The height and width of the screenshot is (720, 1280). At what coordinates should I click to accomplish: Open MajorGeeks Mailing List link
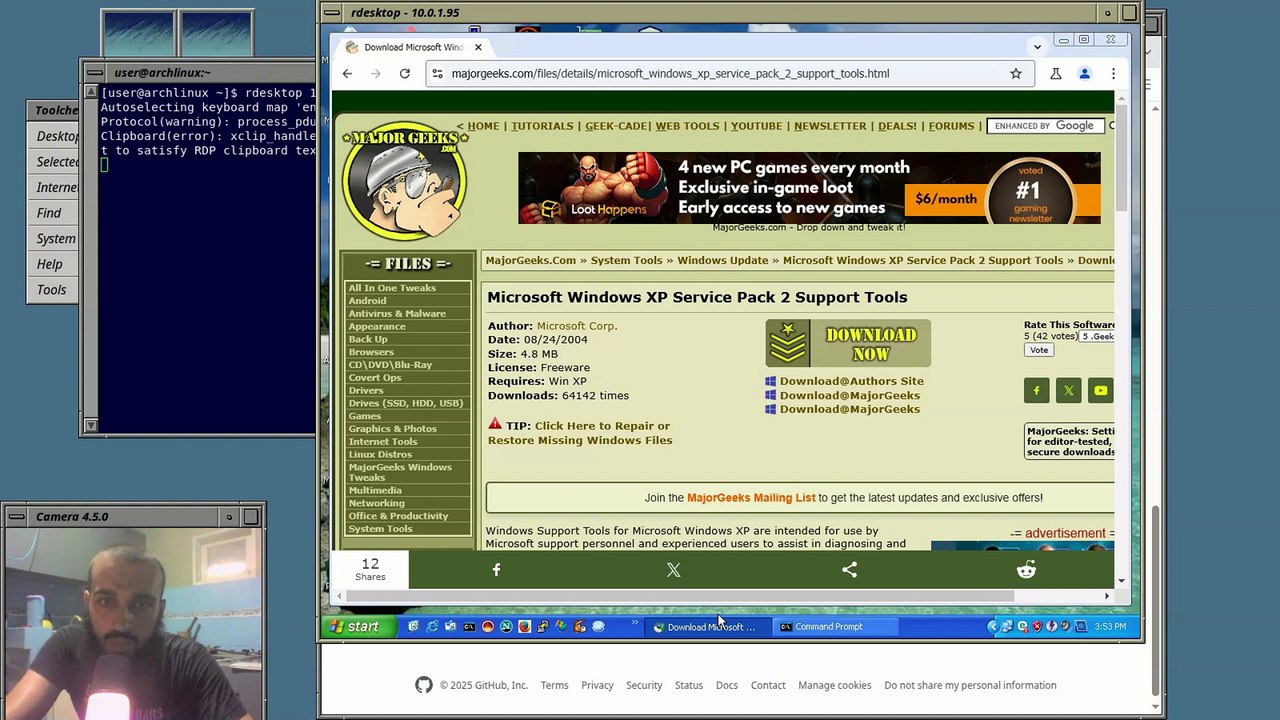tap(751, 498)
